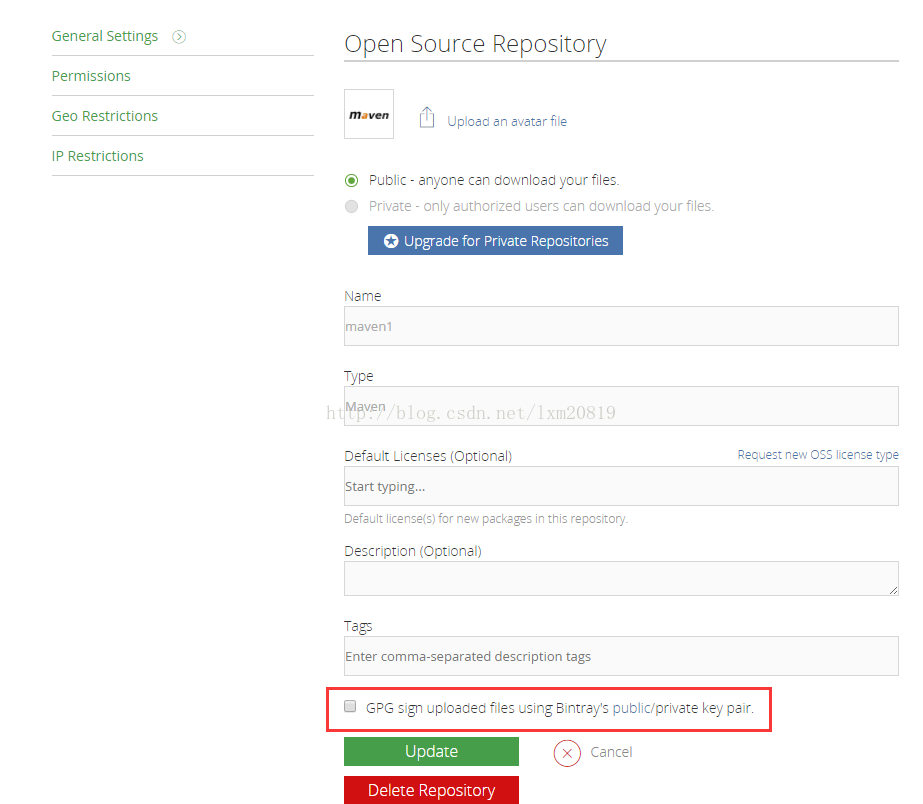Open Geo Restrictions section
Screen dimensions: 923x804
pos(105,116)
